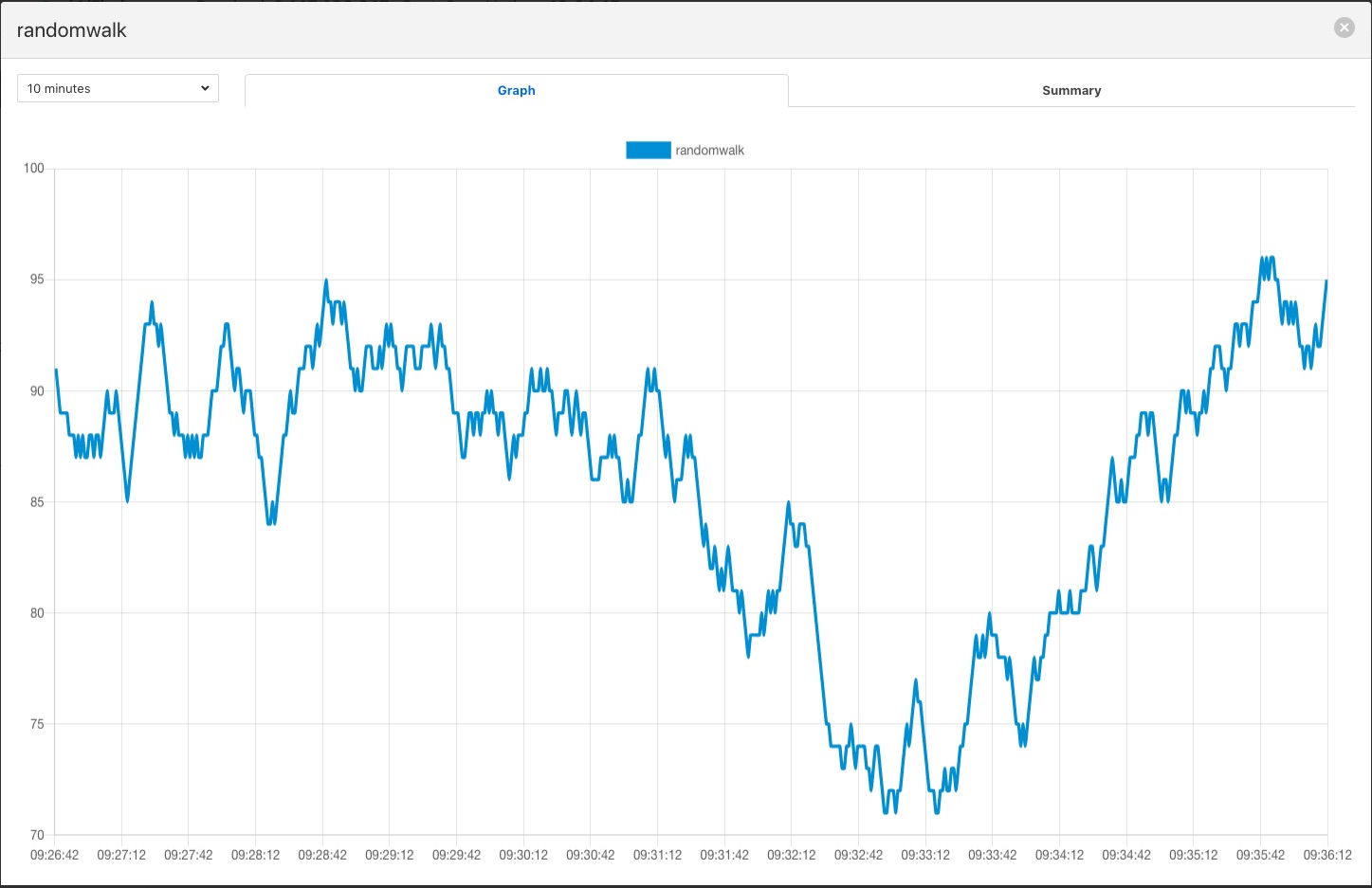Click the line's final point at 09:36:12

[x=1326, y=281]
